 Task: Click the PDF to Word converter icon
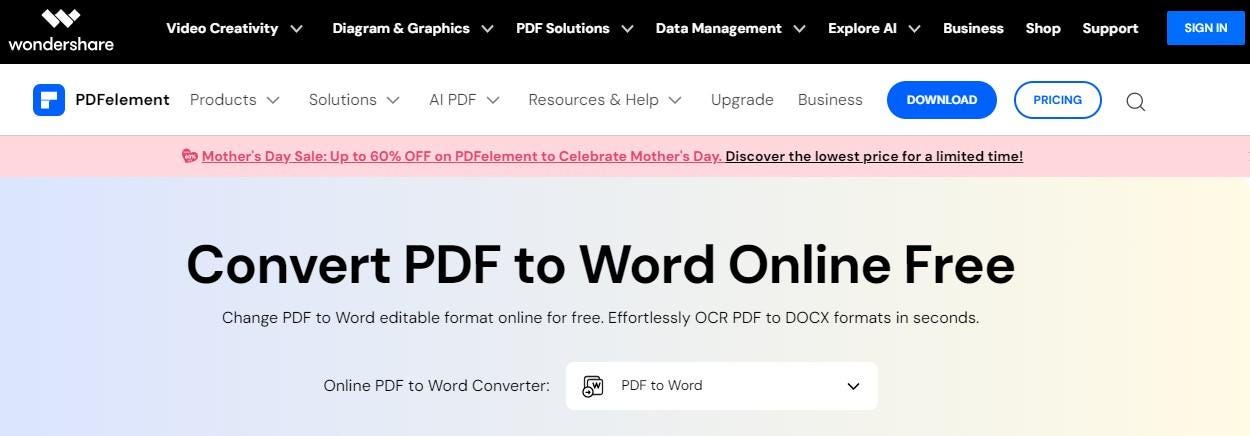click(593, 386)
